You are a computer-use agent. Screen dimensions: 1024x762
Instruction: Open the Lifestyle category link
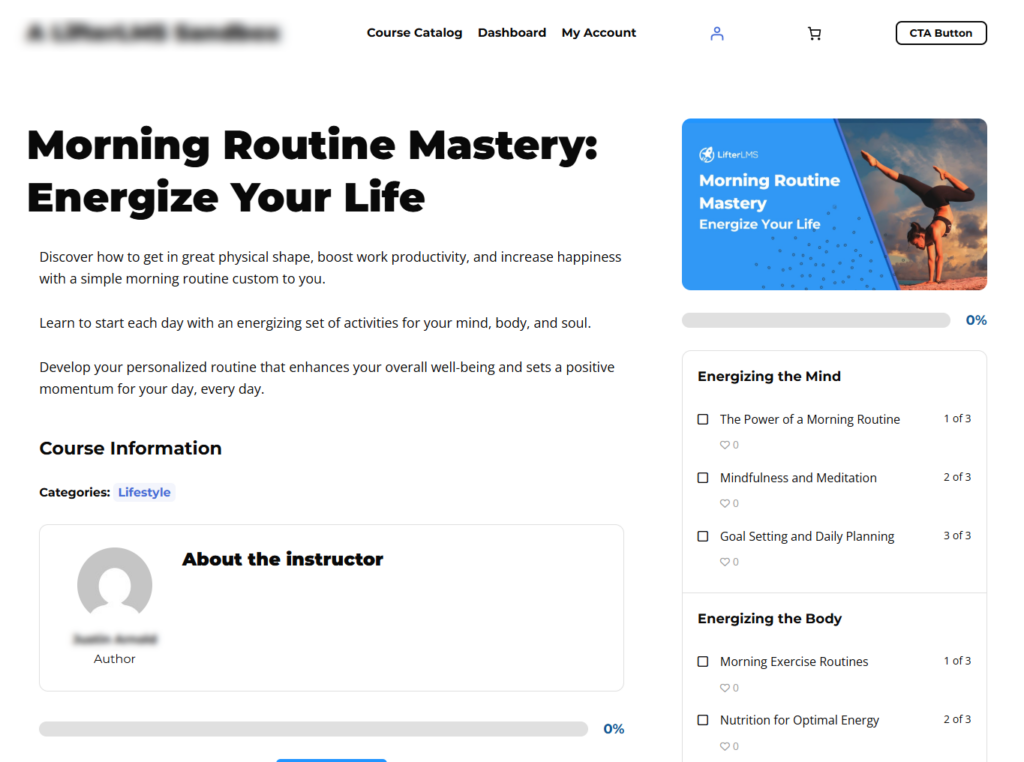point(144,492)
